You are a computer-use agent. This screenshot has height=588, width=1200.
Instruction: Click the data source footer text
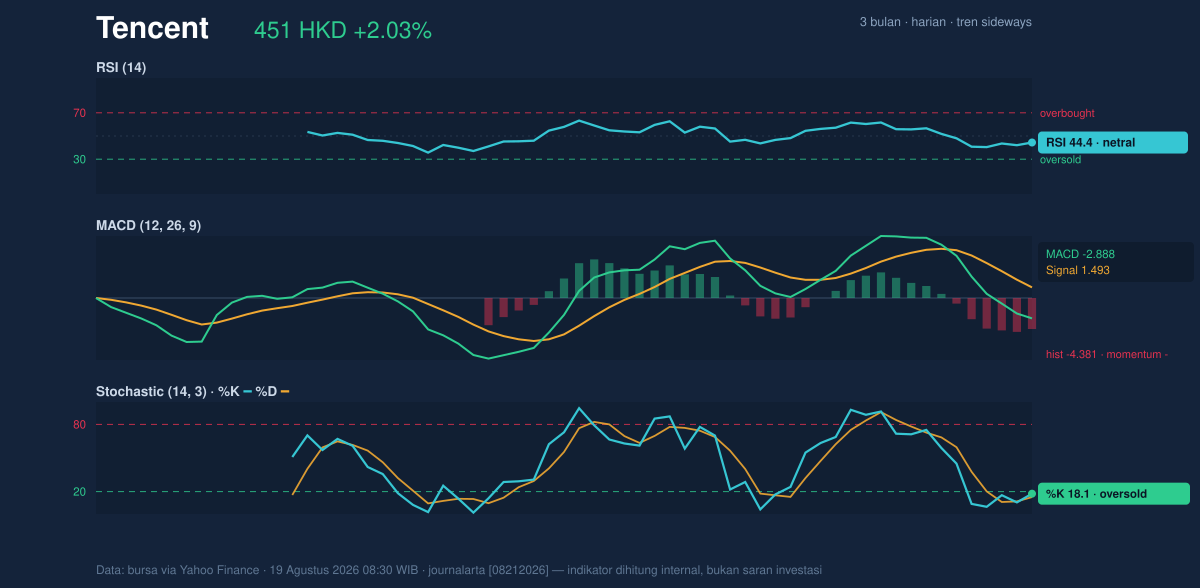459,570
